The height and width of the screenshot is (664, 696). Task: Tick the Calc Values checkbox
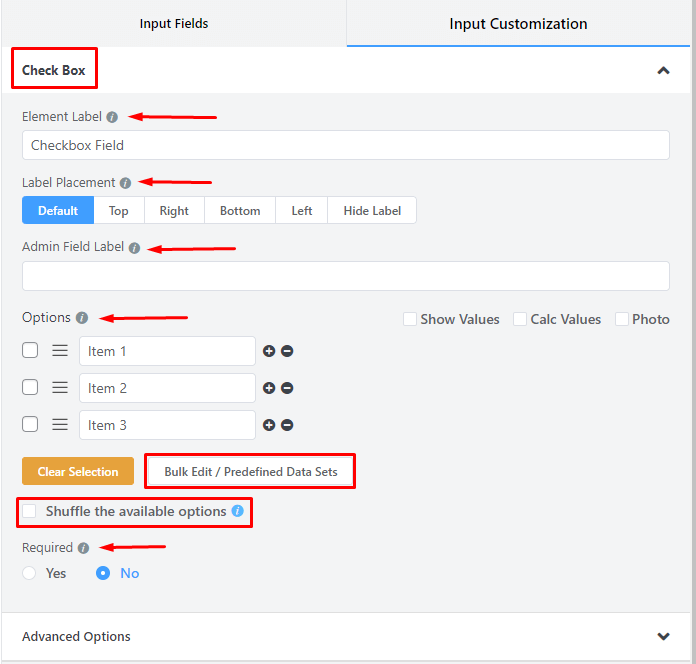pos(520,319)
